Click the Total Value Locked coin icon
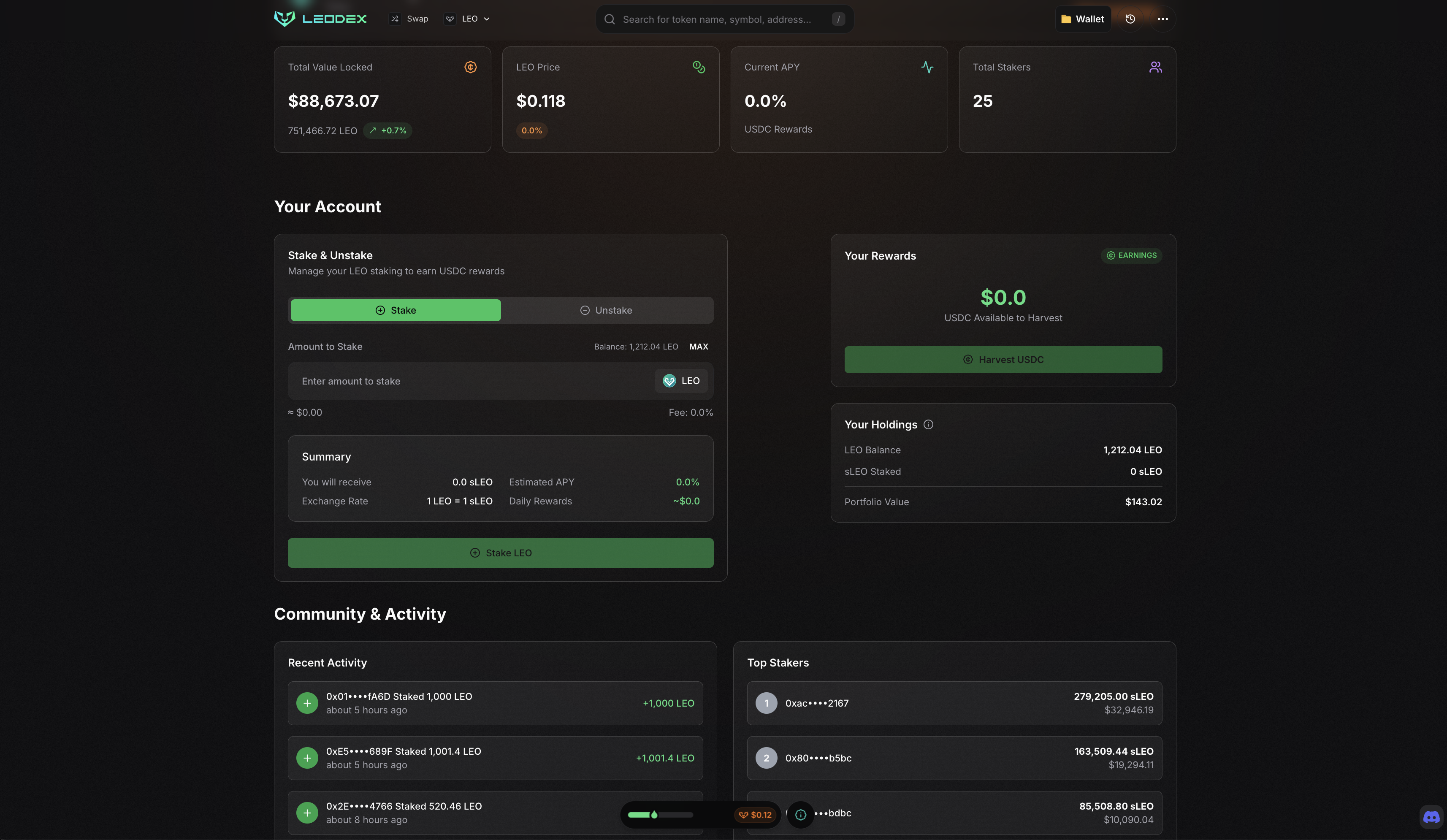 pos(470,67)
